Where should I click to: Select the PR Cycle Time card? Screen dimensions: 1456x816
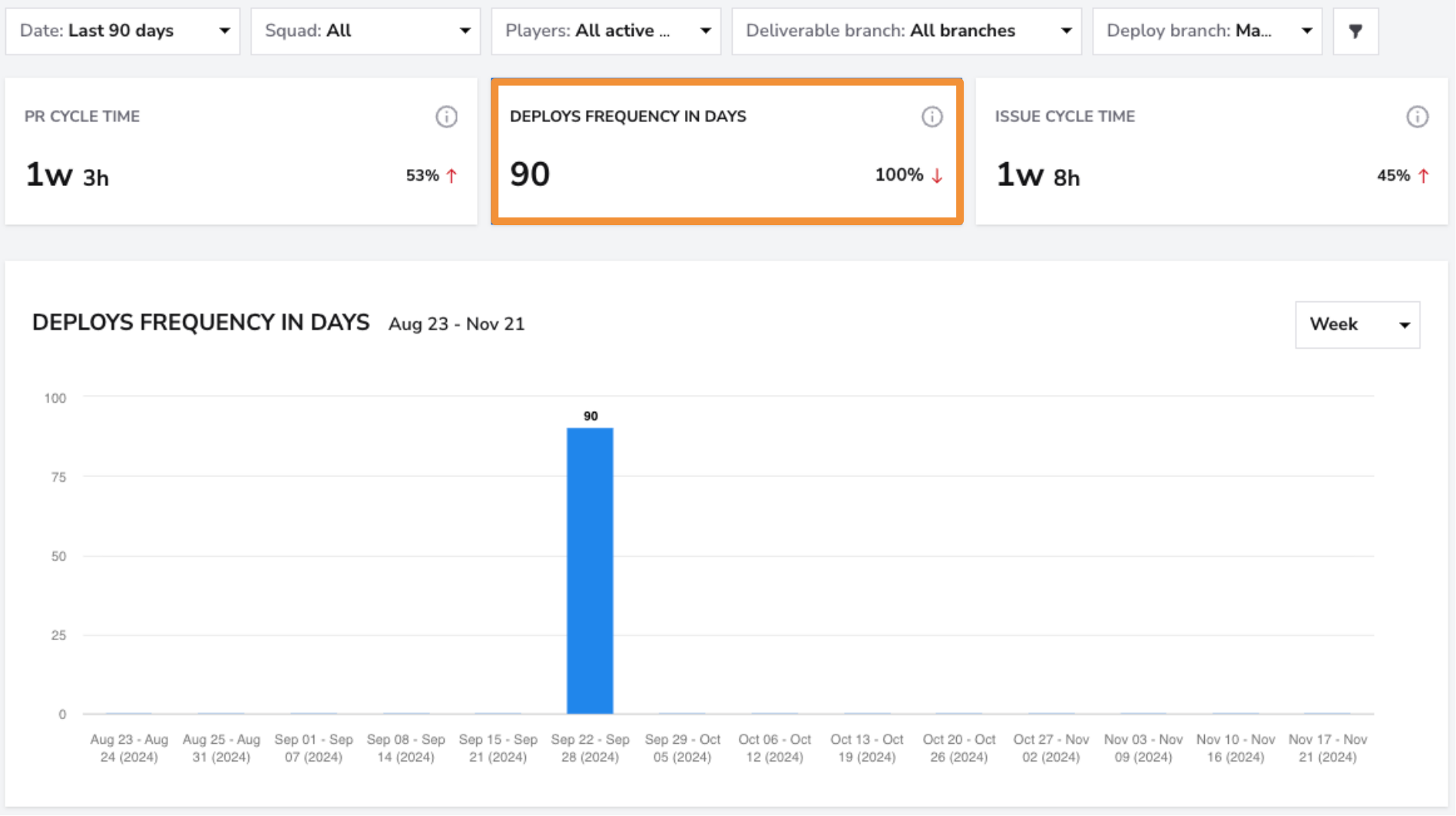(241, 151)
